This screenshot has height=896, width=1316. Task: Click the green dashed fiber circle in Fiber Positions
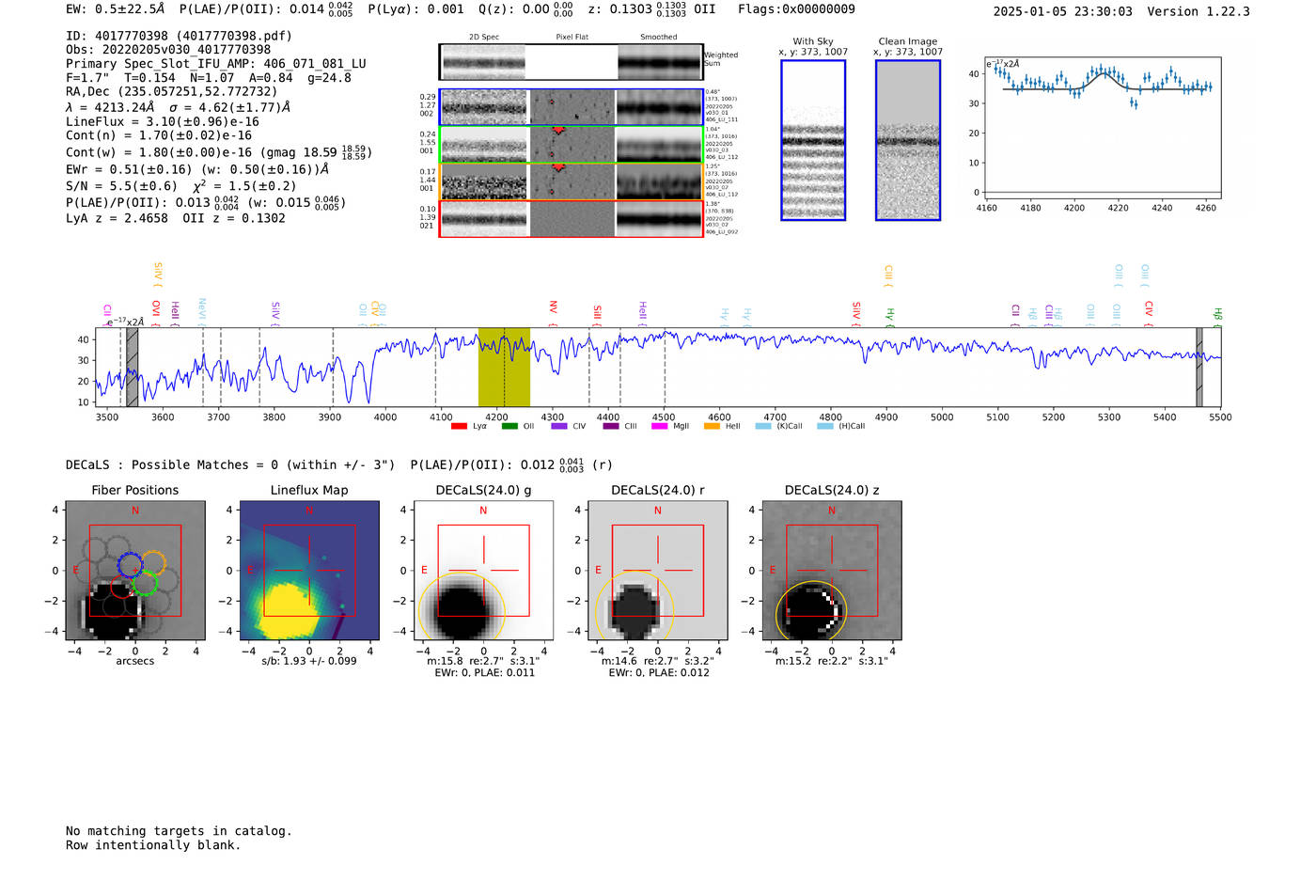point(144,583)
